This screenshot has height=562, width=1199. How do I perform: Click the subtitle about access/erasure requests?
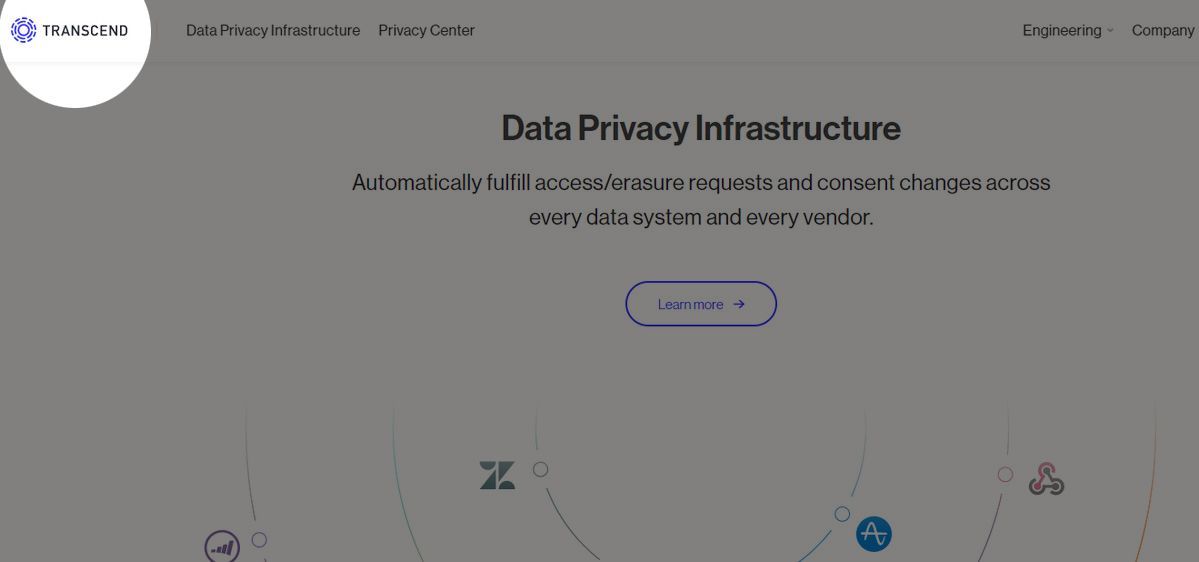700,200
